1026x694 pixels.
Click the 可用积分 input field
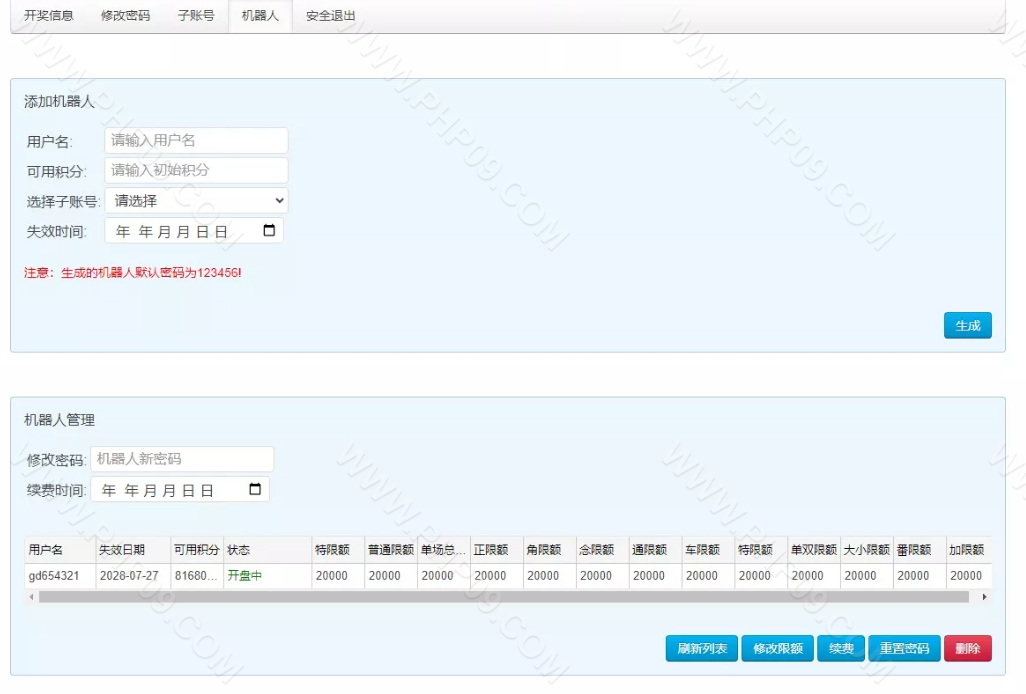(196, 171)
